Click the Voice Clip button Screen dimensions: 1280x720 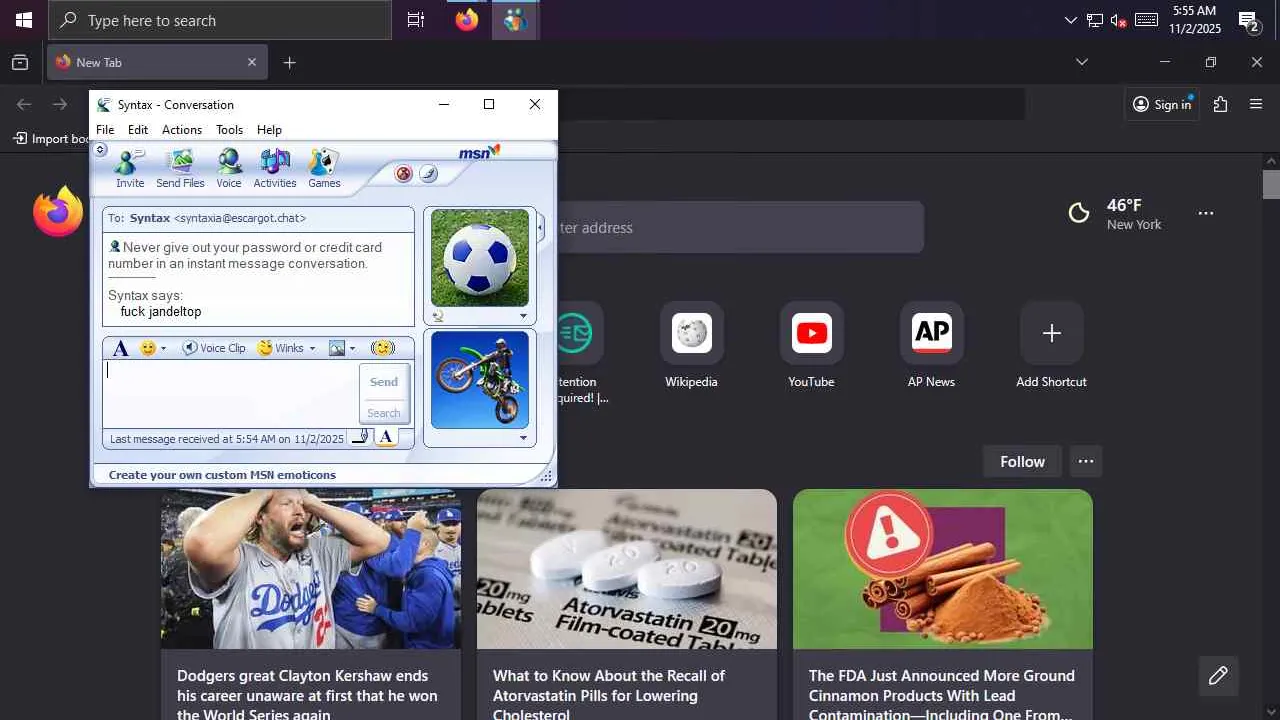point(214,348)
